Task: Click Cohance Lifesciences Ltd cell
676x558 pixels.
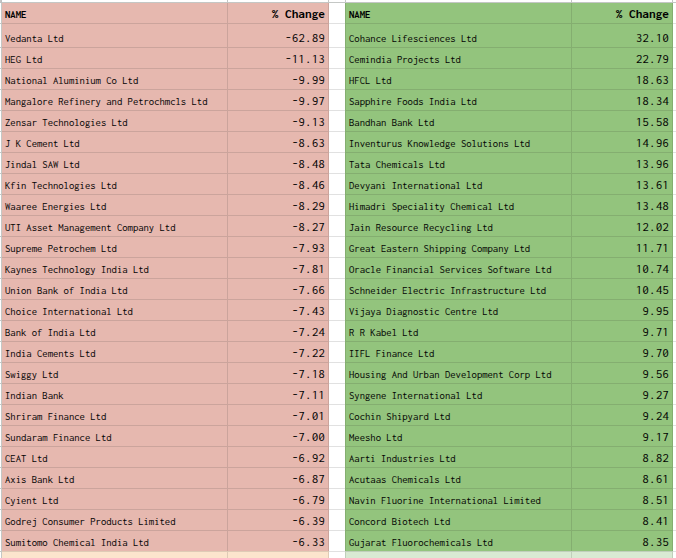Action: (458, 38)
